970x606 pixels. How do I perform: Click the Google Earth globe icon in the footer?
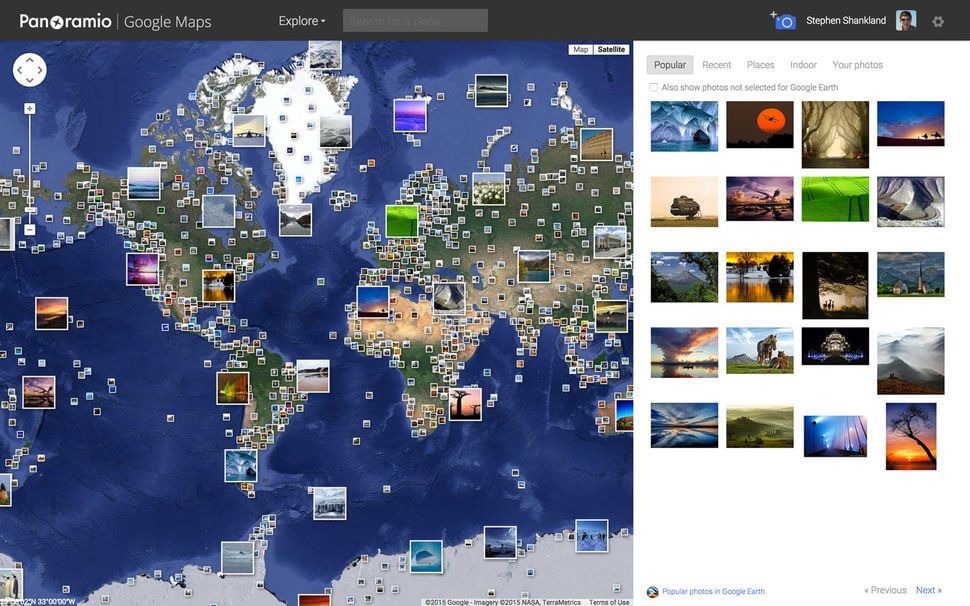click(x=651, y=590)
